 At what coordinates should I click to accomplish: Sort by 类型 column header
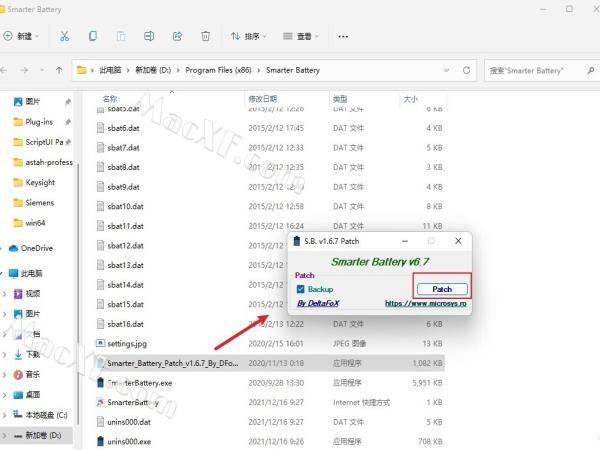pyautogui.click(x=340, y=99)
